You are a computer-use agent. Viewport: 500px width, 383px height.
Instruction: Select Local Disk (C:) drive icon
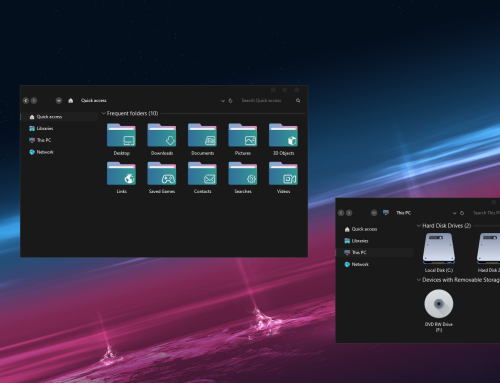tap(439, 249)
